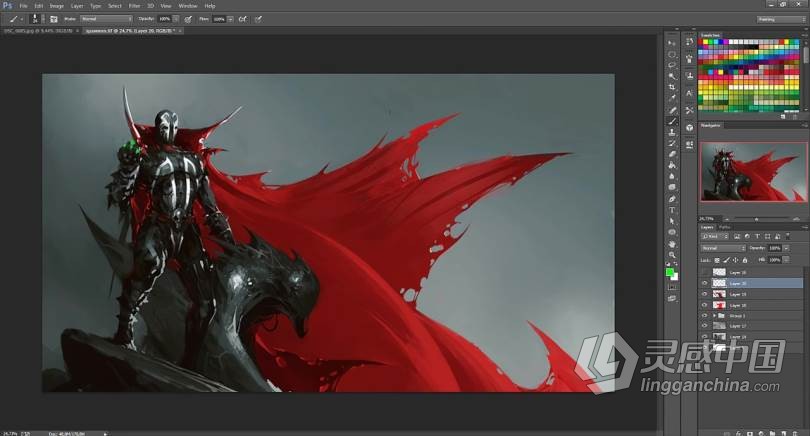Select the Crop tool
The width and height of the screenshot is (810, 436).
(x=672, y=87)
